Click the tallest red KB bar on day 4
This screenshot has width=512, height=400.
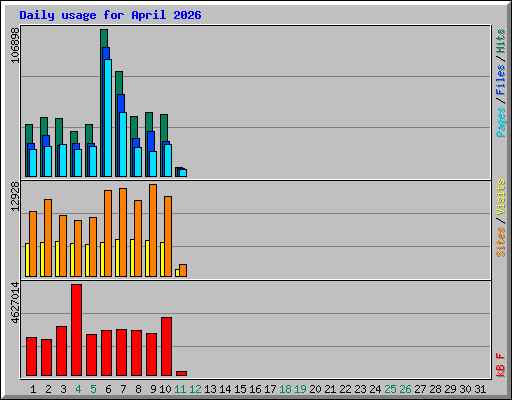pyautogui.click(x=76, y=330)
